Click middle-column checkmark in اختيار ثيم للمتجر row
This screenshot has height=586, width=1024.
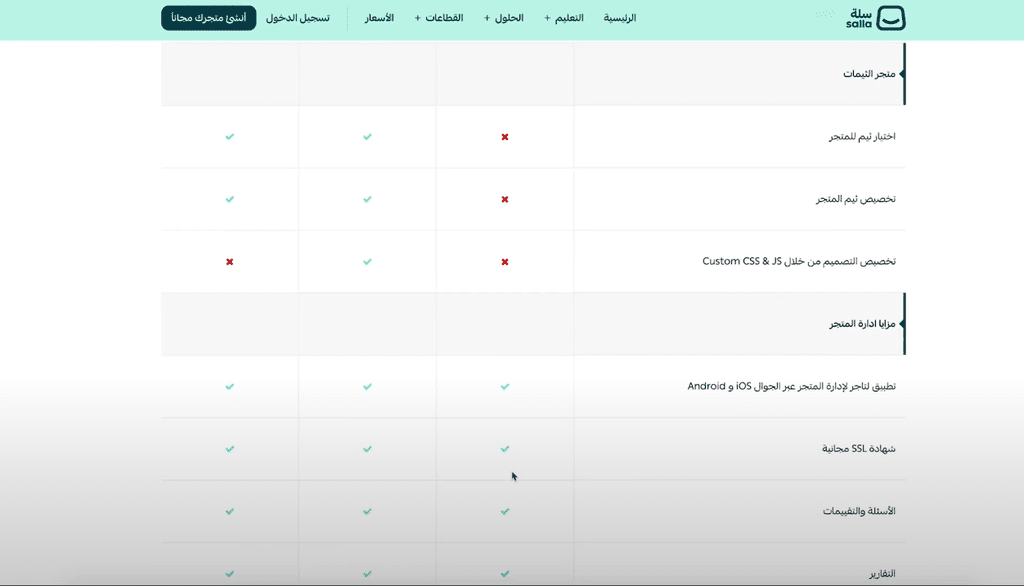(x=367, y=137)
